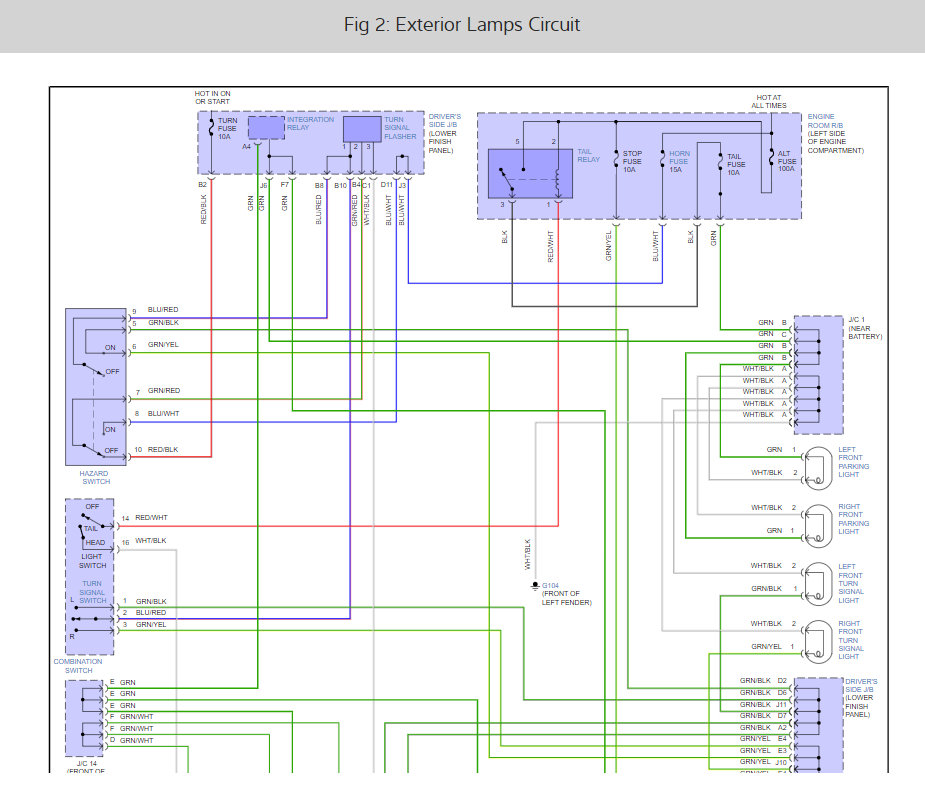Click connector label 'D11'
925x797 pixels.
pos(386,185)
